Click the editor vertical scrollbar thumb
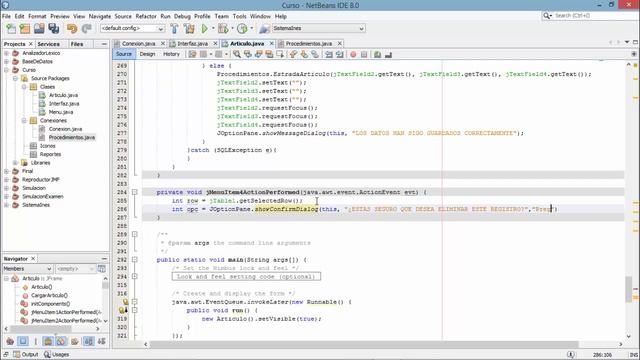The image size is (640, 360). 629,289
